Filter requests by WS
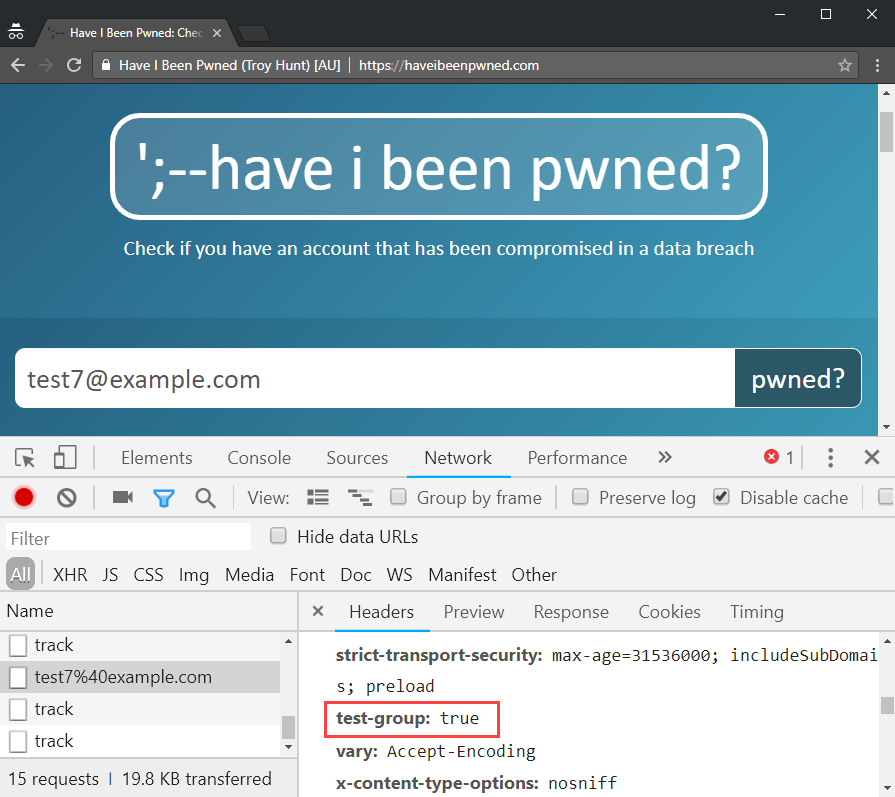The image size is (895, 797). tap(400, 575)
